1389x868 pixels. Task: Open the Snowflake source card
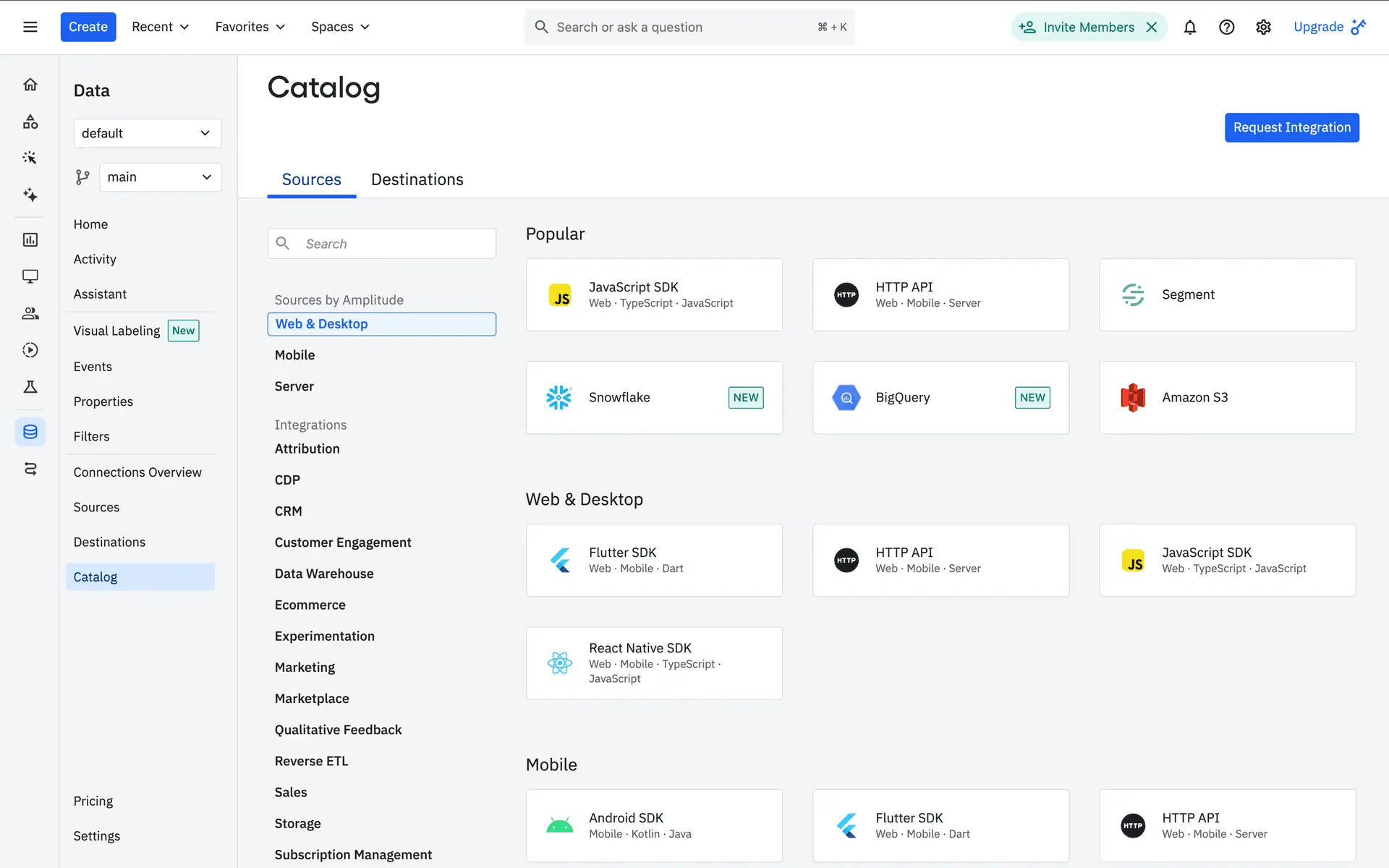tap(653, 398)
